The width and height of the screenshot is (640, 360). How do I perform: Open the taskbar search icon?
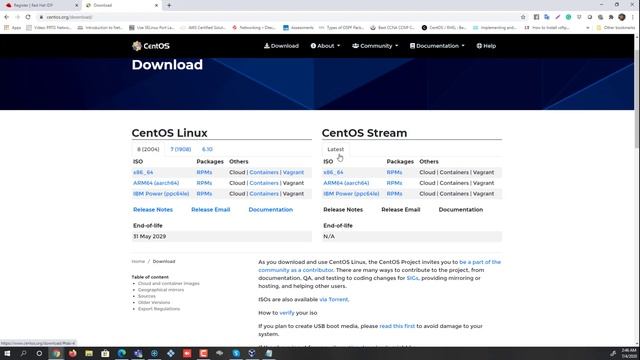[23, 353]
